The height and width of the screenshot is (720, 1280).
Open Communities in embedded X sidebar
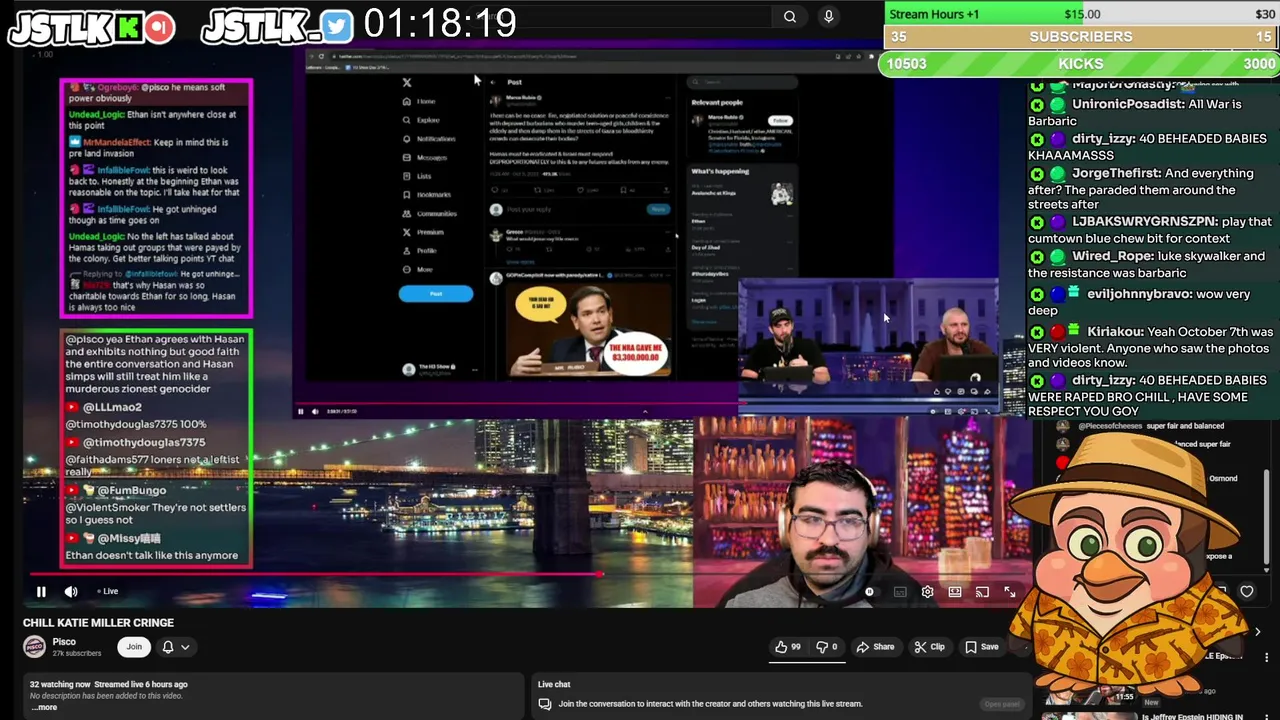[x=430, y=213]
